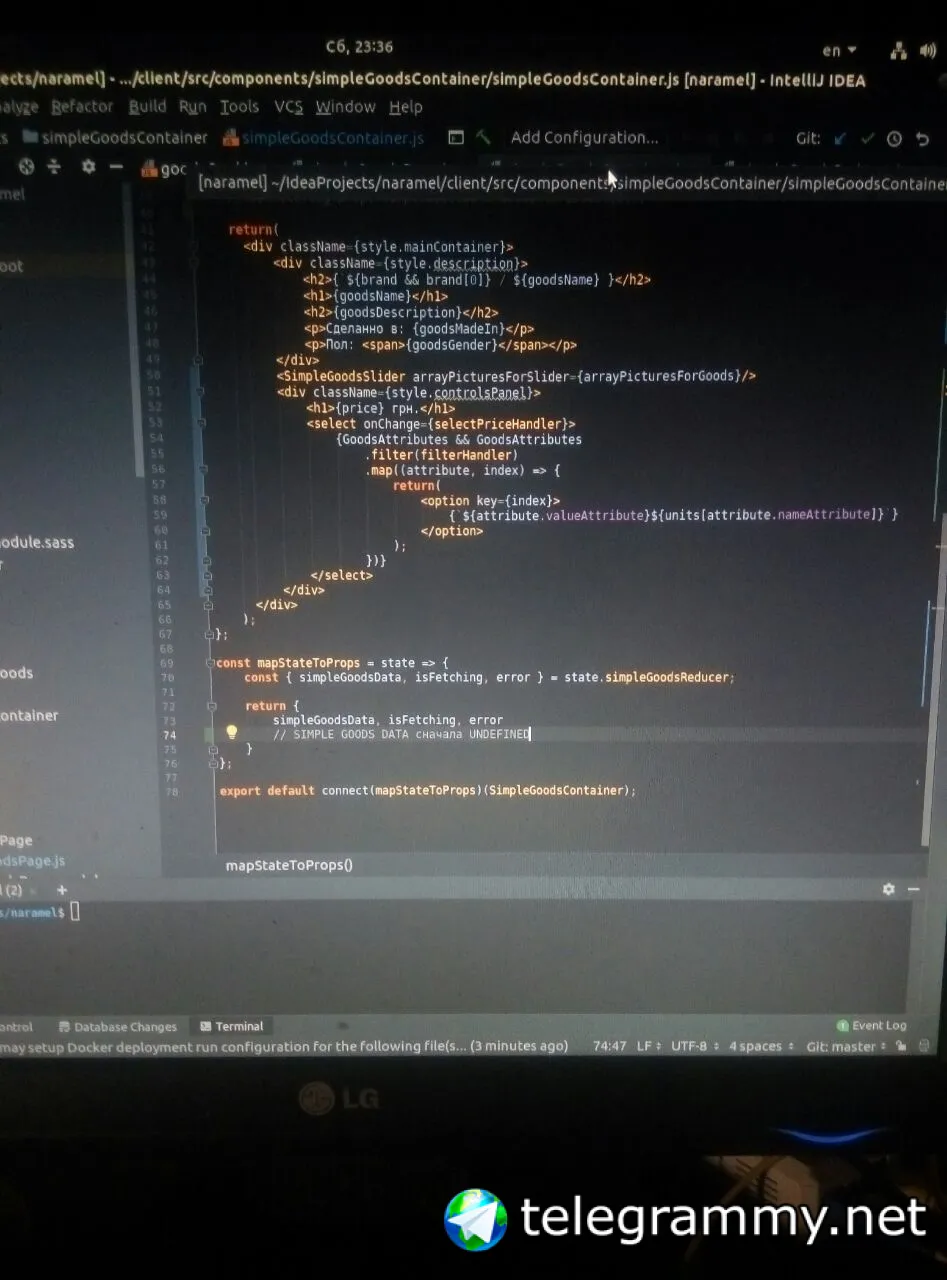Click the selectPriceHandler reference in code
The image size is (947, 1280).
(500, 424)
